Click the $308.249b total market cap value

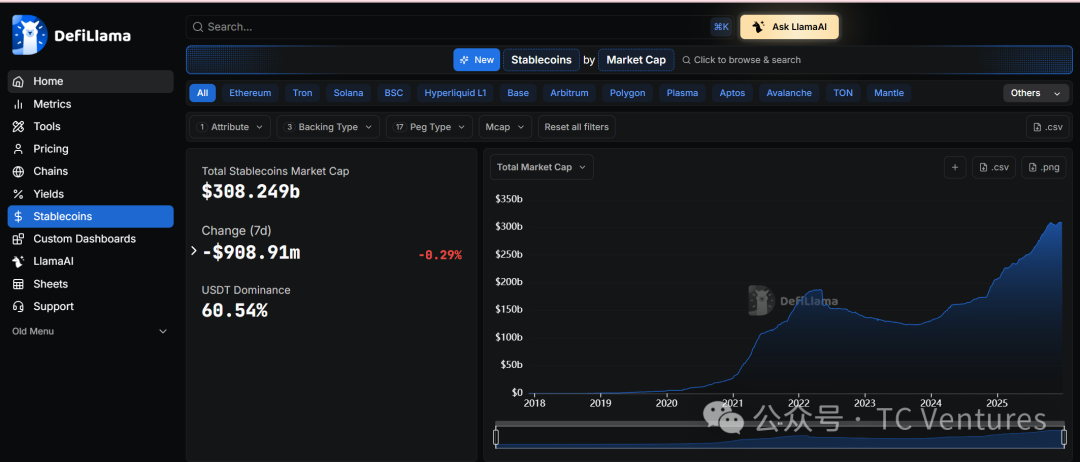(251, 191)
